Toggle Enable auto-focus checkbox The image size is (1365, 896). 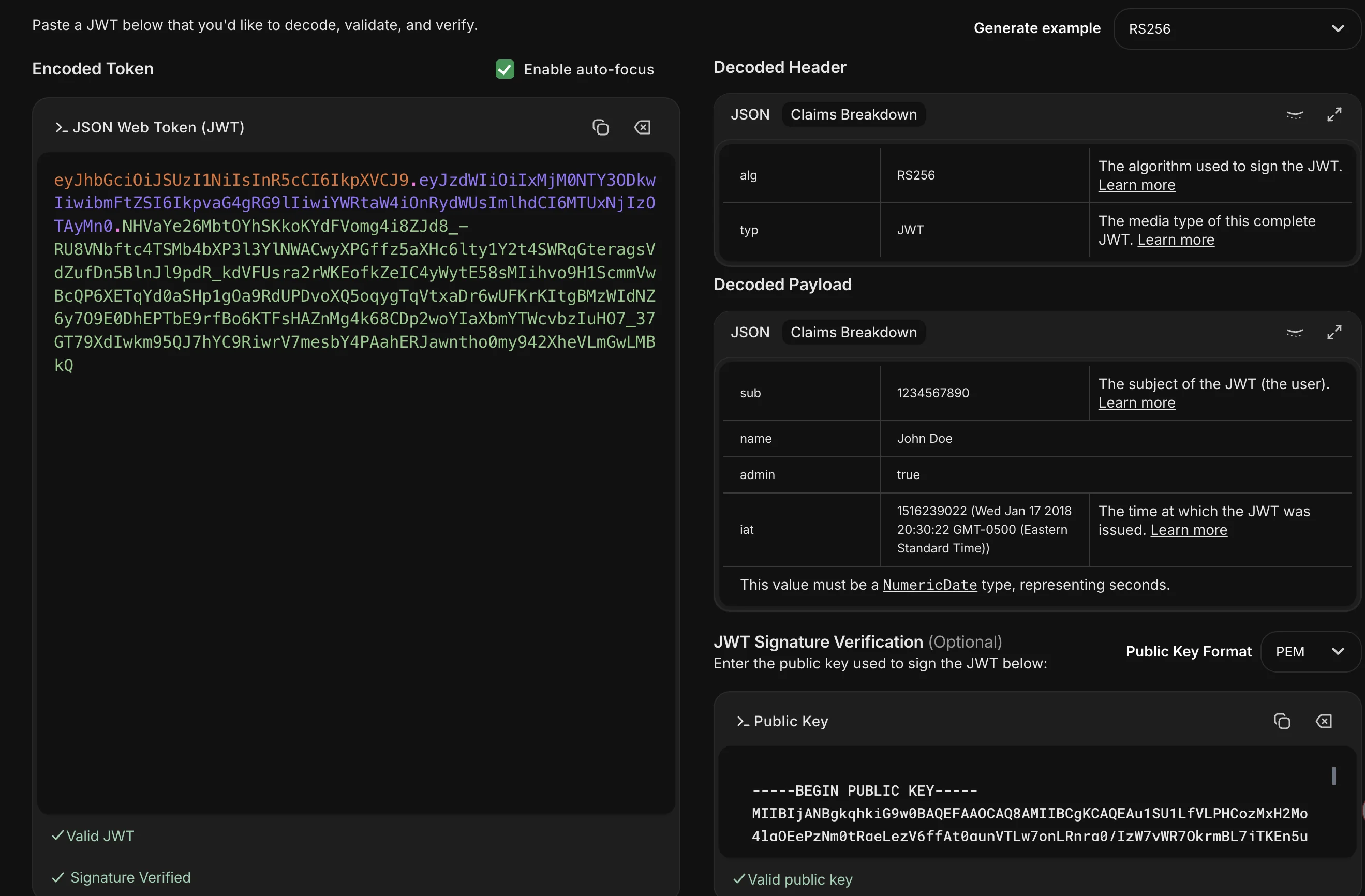505,69
